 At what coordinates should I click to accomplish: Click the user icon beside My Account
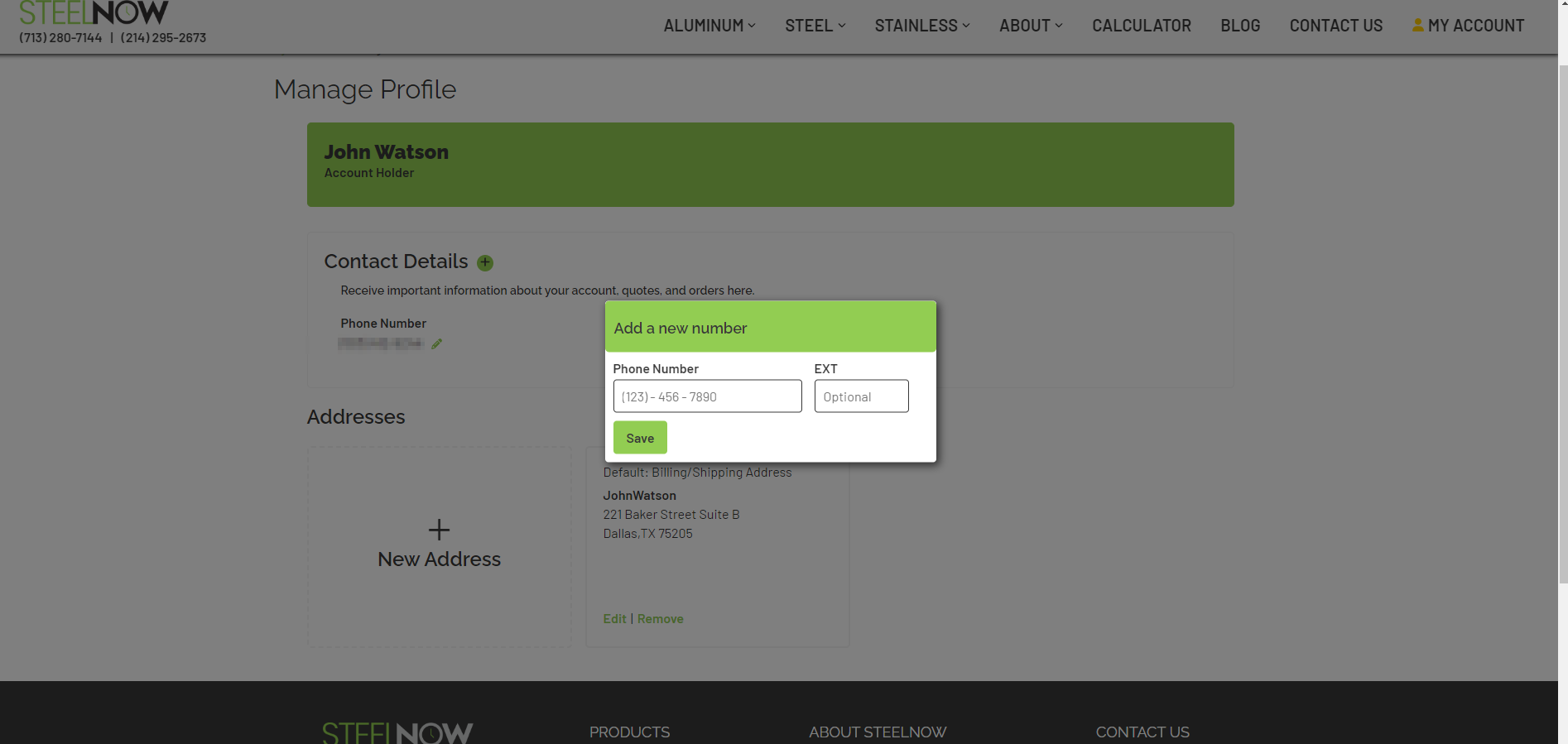[1417, 26]
